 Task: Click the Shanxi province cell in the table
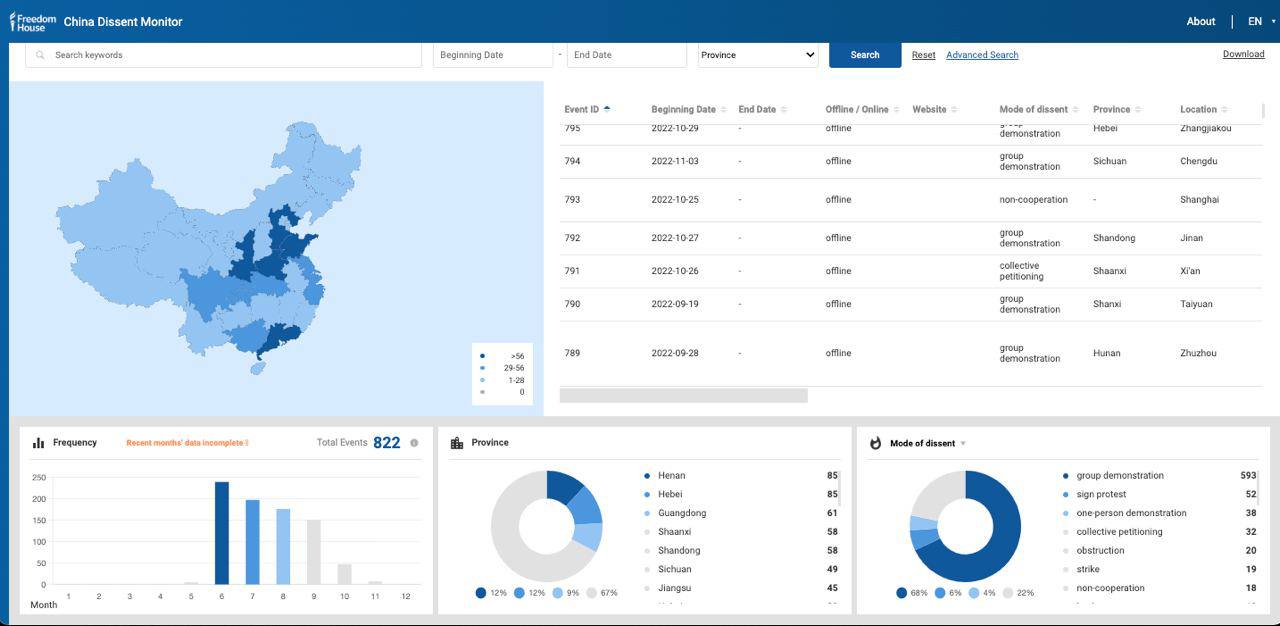[1107, 304]
